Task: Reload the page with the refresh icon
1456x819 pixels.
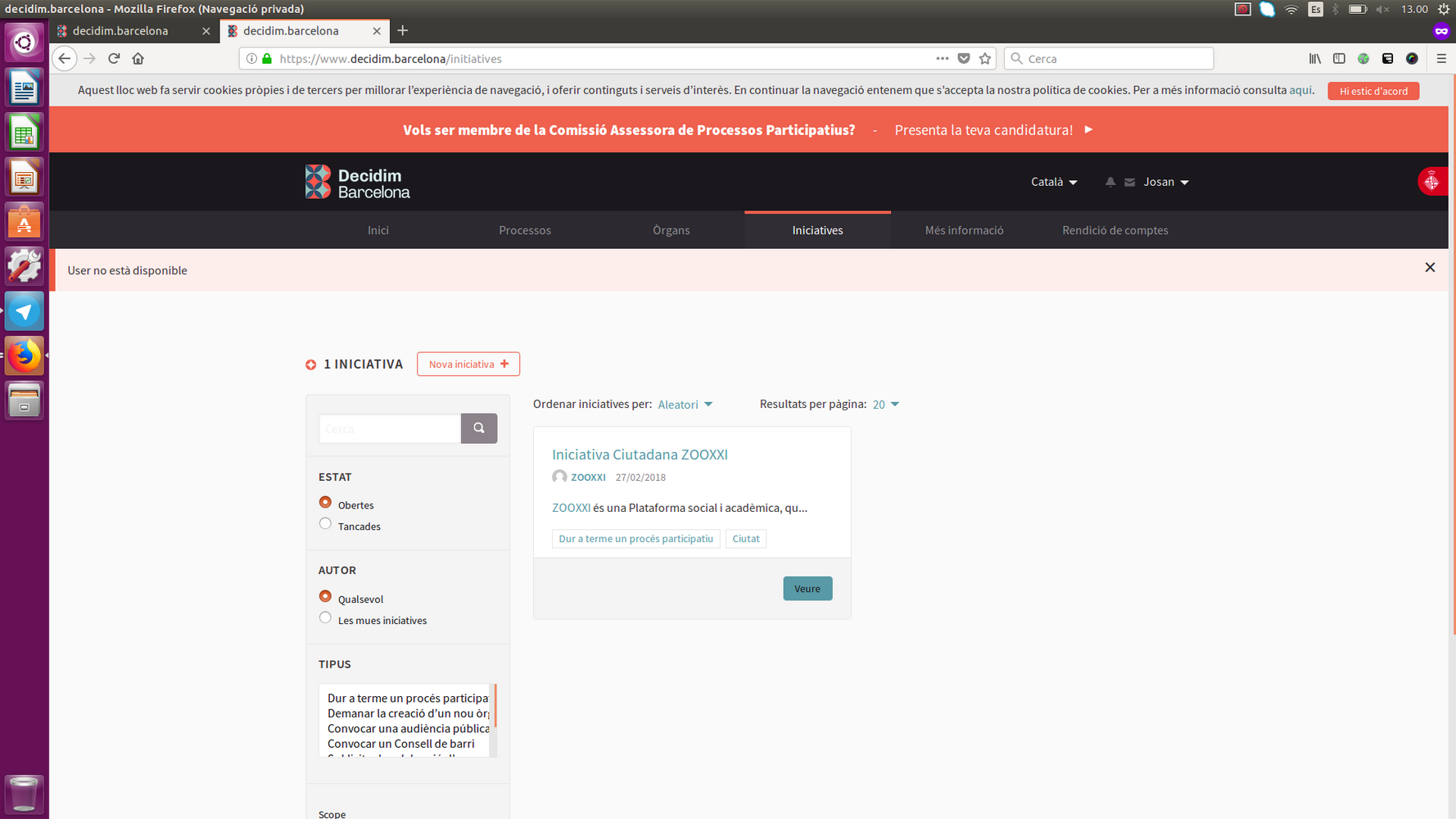Action: (x=114, y=58)
